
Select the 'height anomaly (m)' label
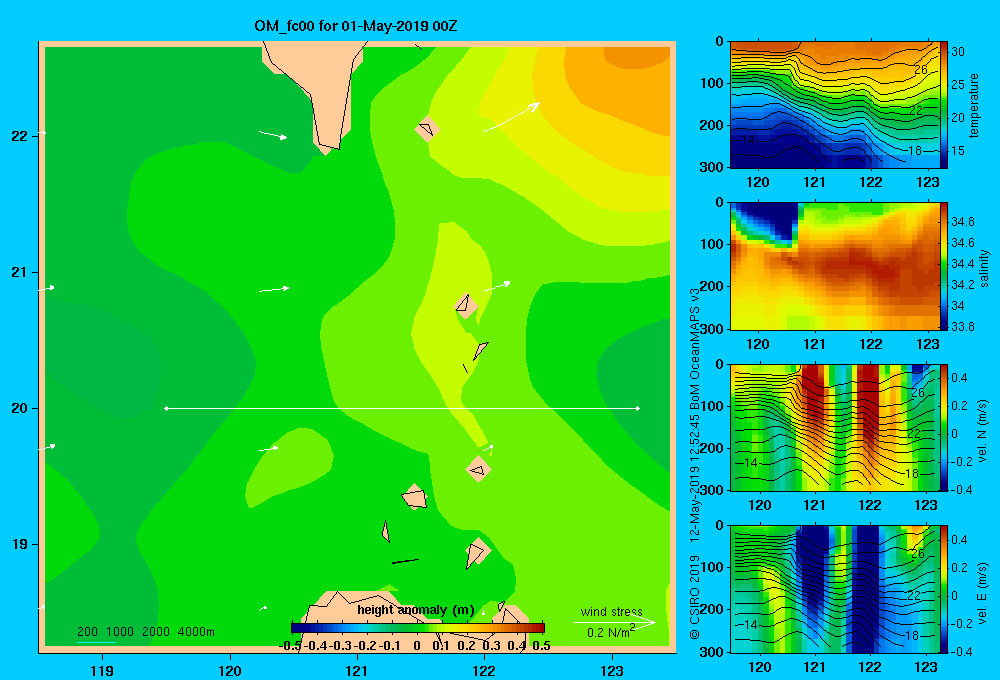coord(416,610)
